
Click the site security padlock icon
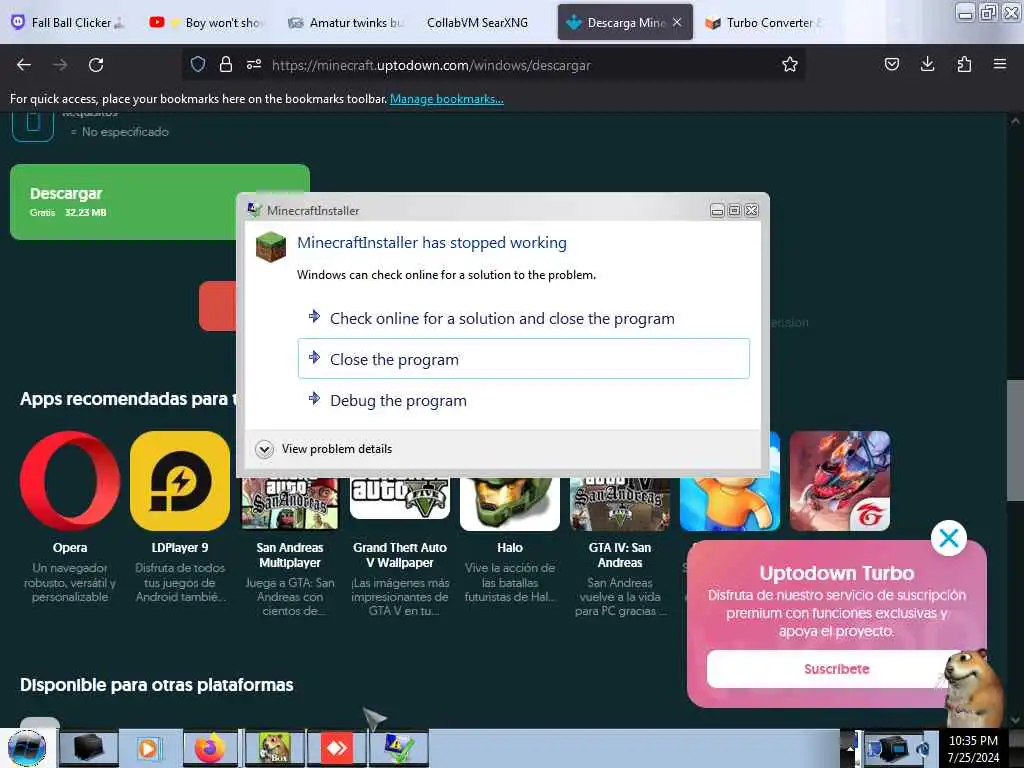[226, 64]
